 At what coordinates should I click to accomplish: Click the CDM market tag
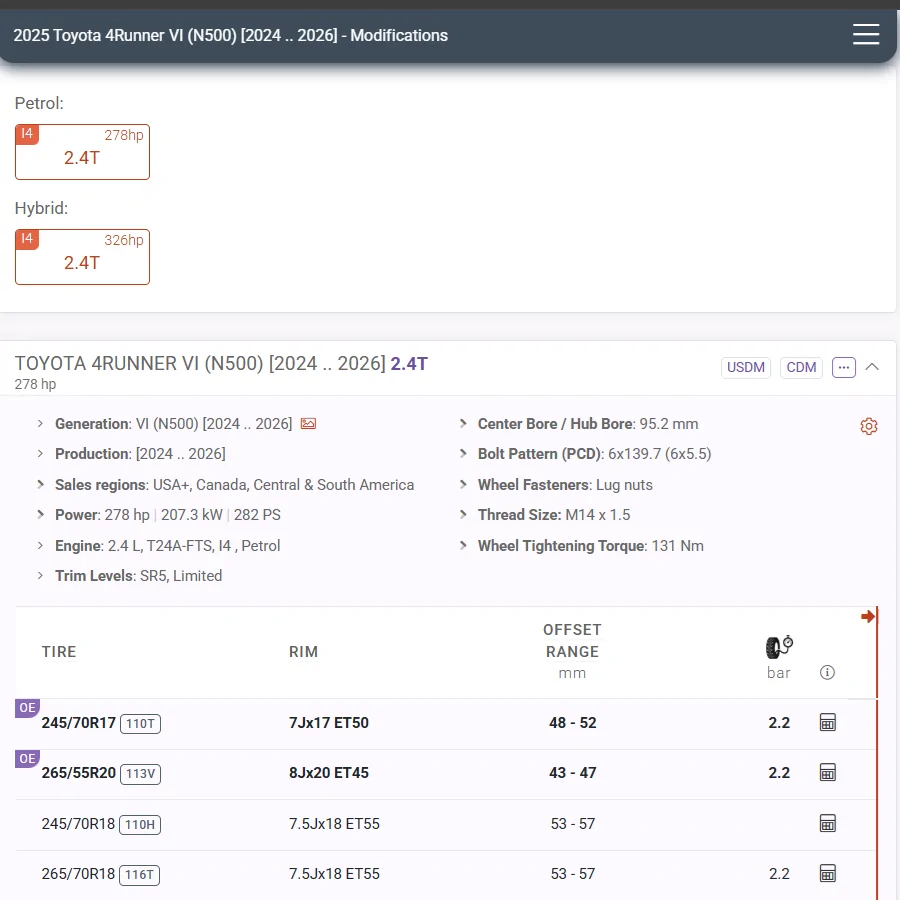(x=801, y=367)
